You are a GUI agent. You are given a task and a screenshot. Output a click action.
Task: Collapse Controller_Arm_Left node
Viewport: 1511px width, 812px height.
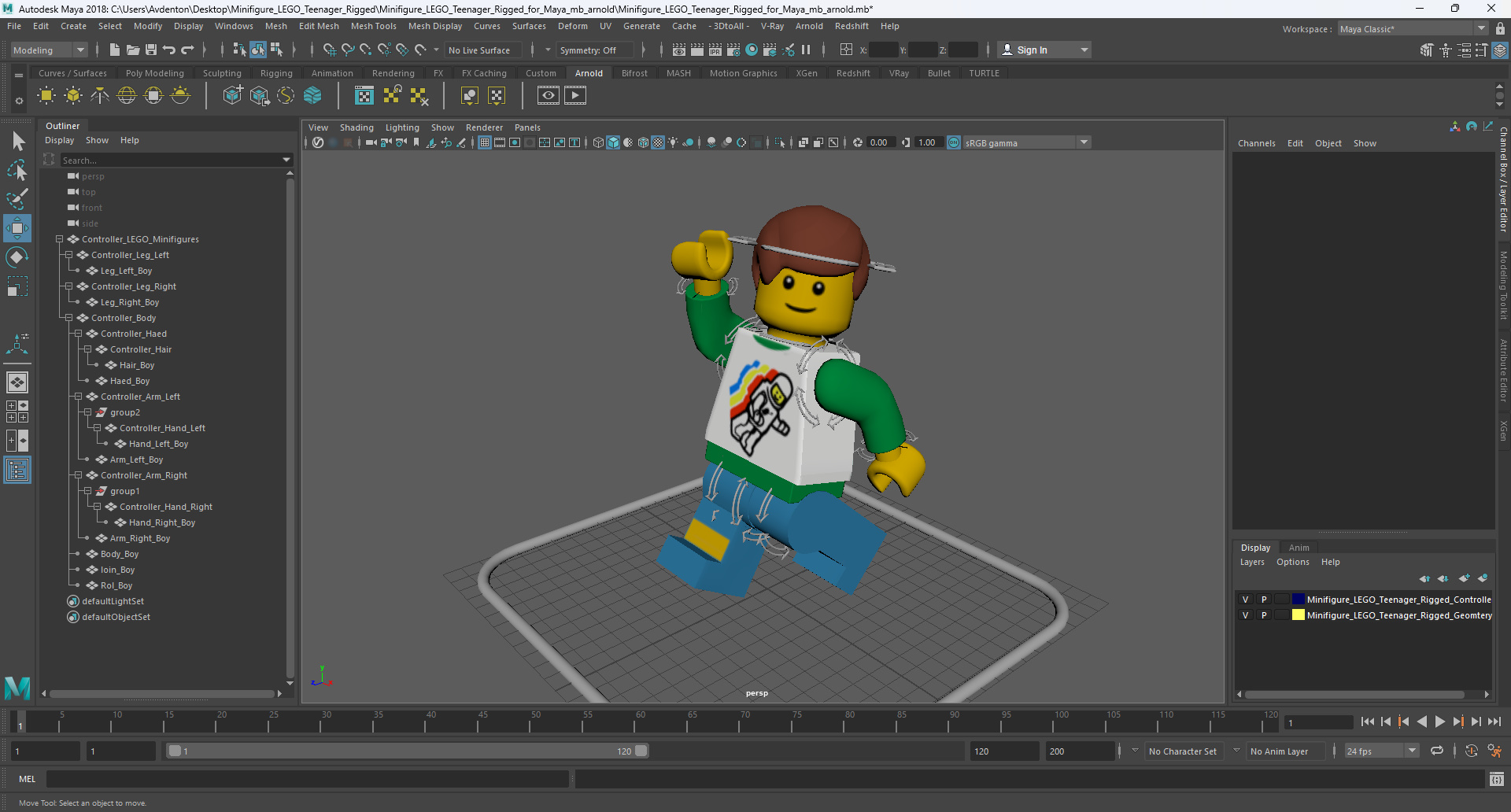(78, 397)
